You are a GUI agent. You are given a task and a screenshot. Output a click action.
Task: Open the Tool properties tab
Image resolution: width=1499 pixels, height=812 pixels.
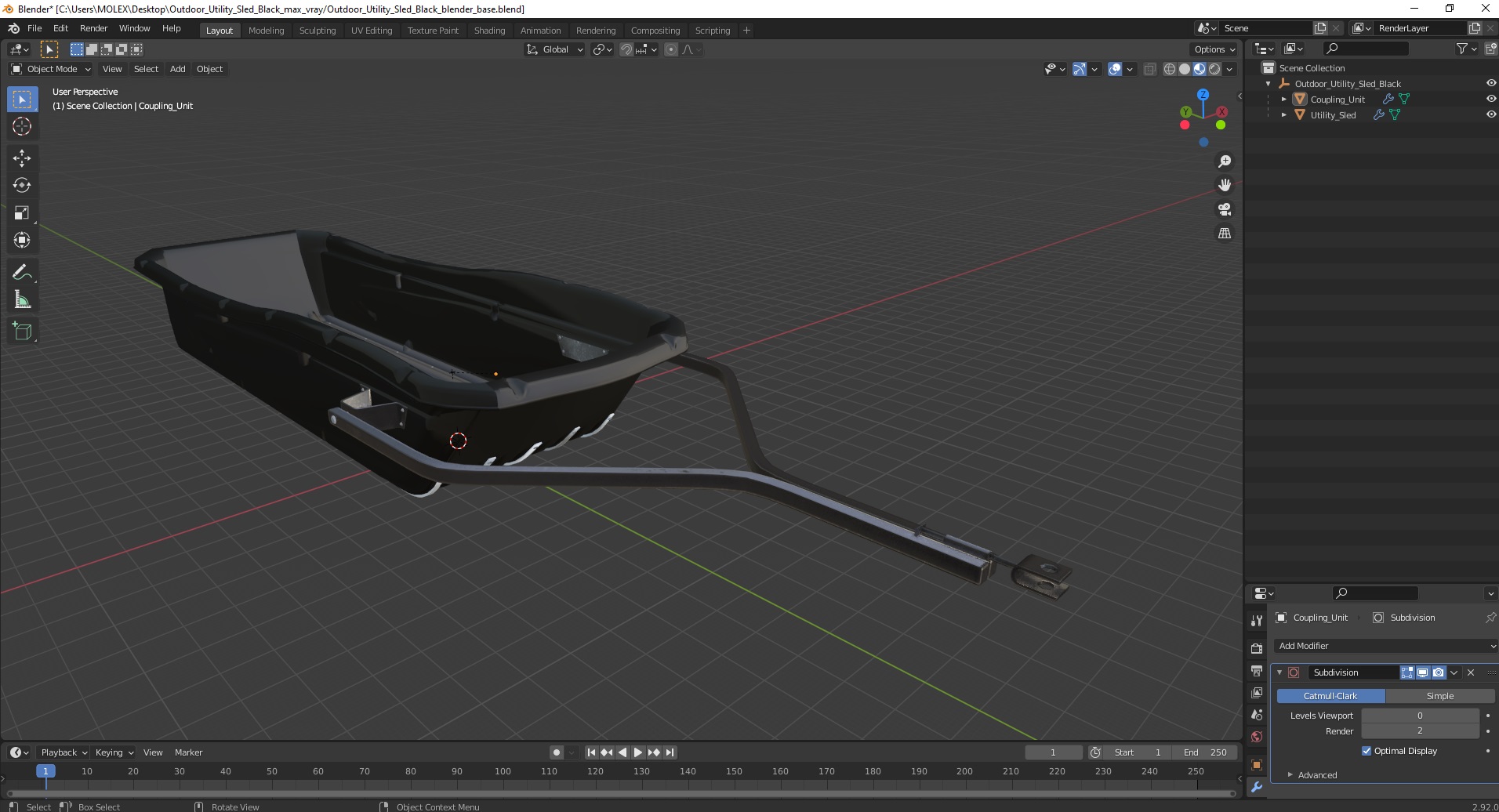pyautogui.click(x=1257, y=620)
